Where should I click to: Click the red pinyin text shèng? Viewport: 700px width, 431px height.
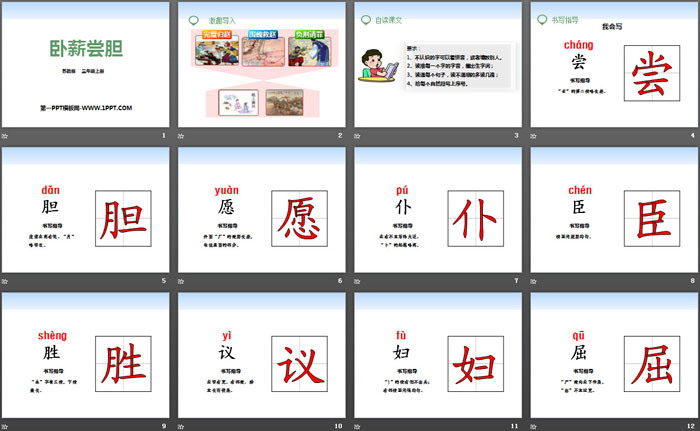coord(52,335)
